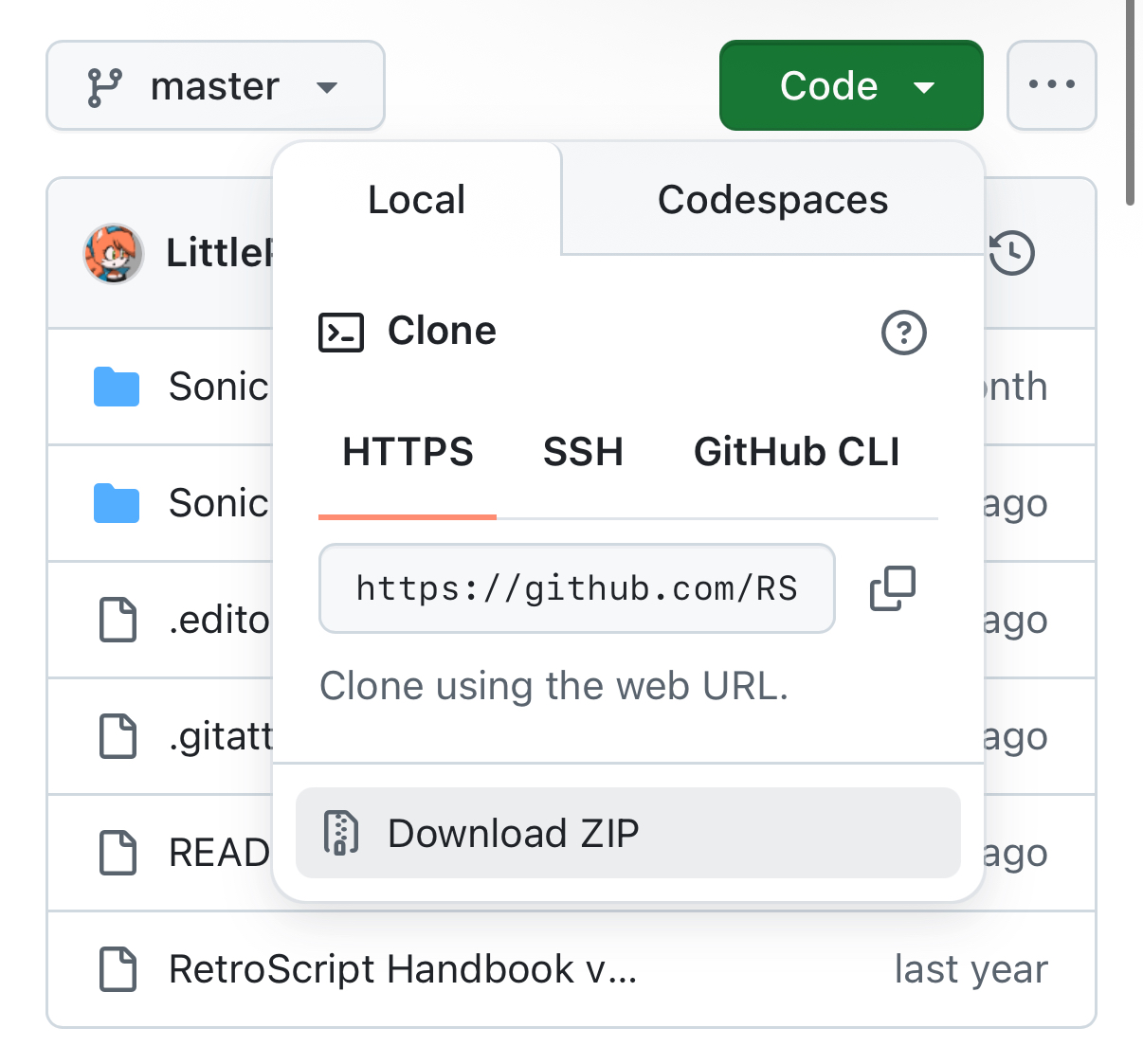The height and width of the screenshot is (1064, 1143).
Task: Click the committer avatar image
Action: [x=114, y=254]
